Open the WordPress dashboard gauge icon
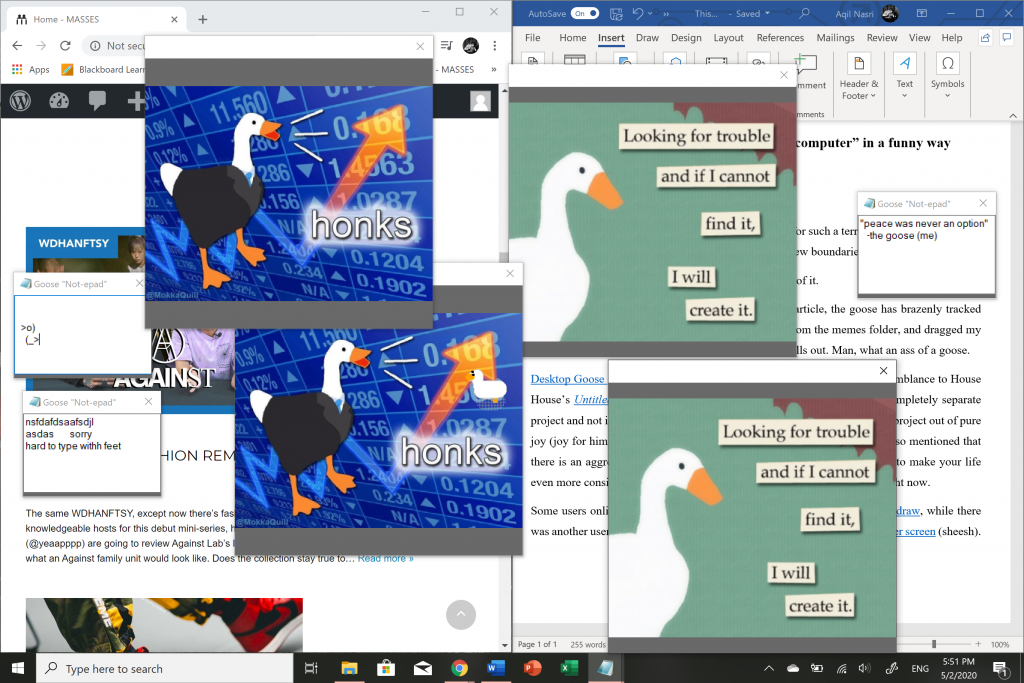This screenshot has width=1024, height=683. [59, 101]
